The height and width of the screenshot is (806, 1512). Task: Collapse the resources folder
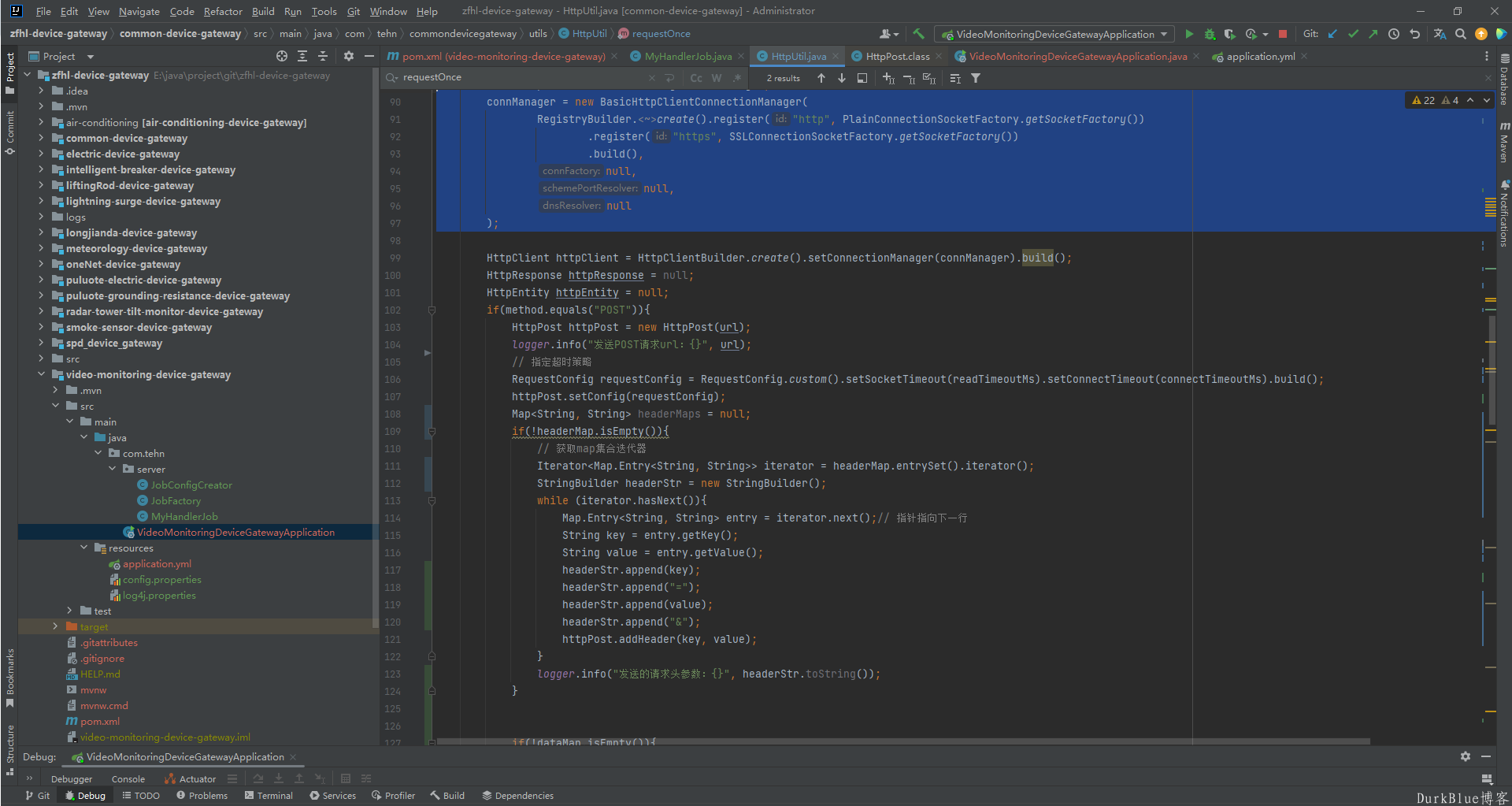pyautogui.click(x=83, y=548)
